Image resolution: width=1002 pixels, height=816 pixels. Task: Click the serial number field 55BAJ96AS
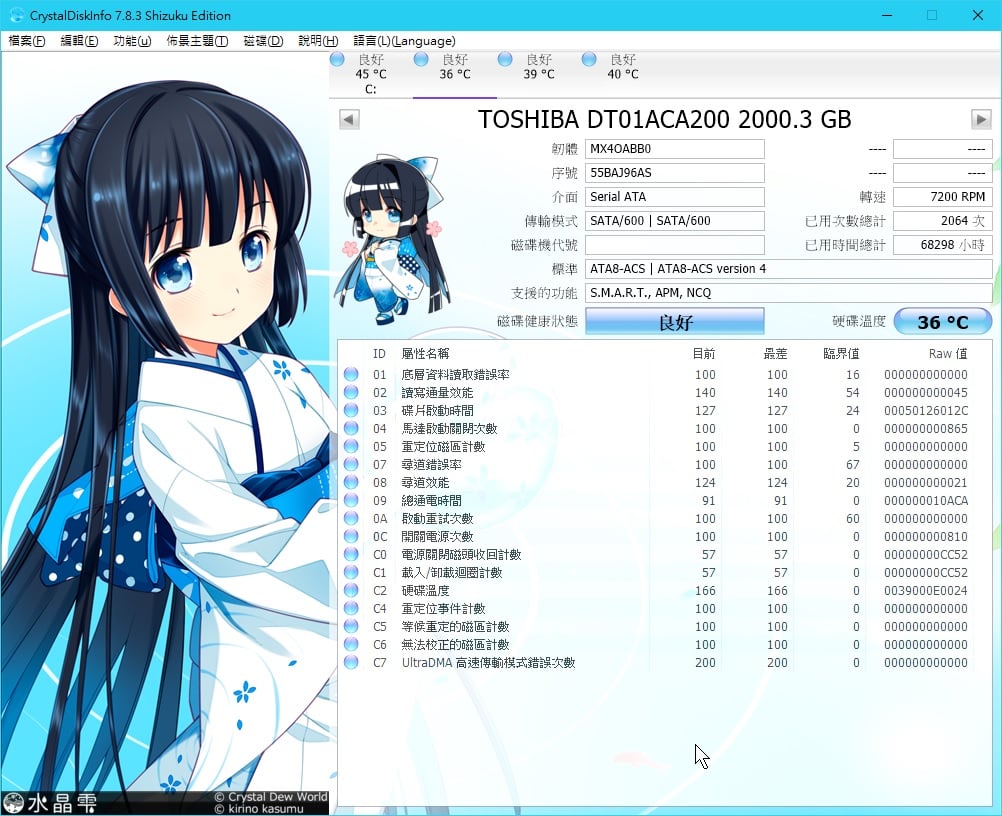coord(675,173)
